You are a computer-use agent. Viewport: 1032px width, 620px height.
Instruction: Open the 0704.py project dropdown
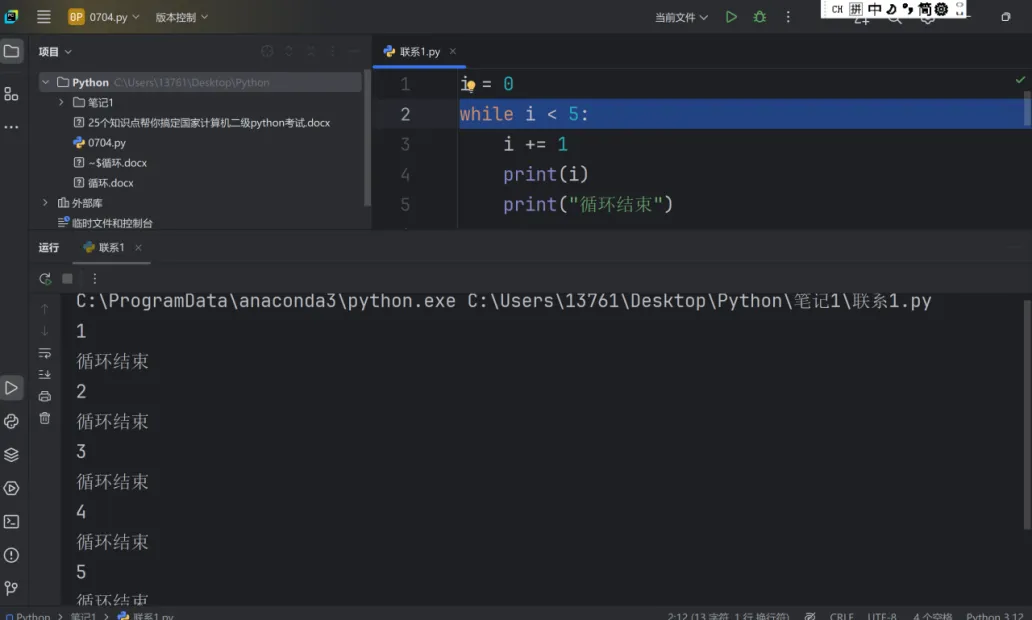coord(104,17)
